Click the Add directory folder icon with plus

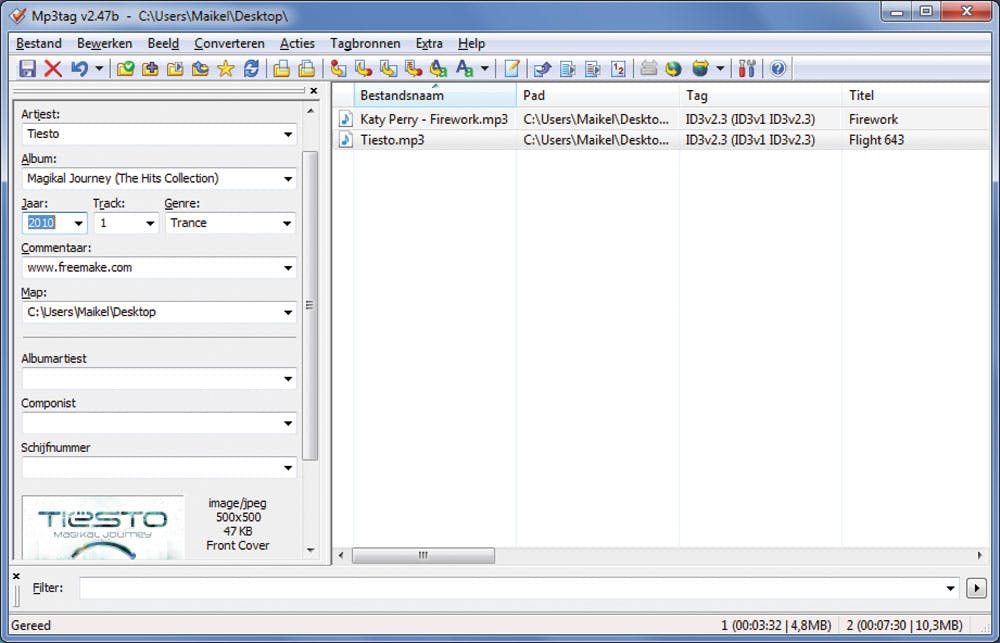[x=150, y=68]
